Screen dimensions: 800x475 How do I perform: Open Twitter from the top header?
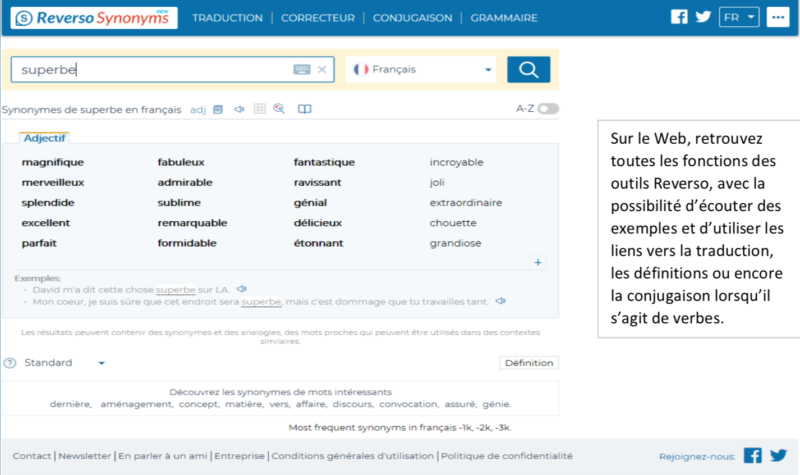click(703, 17)
